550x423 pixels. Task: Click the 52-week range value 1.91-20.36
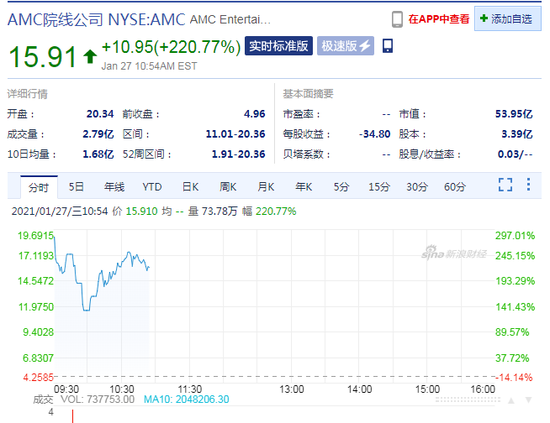pos(239,154)
